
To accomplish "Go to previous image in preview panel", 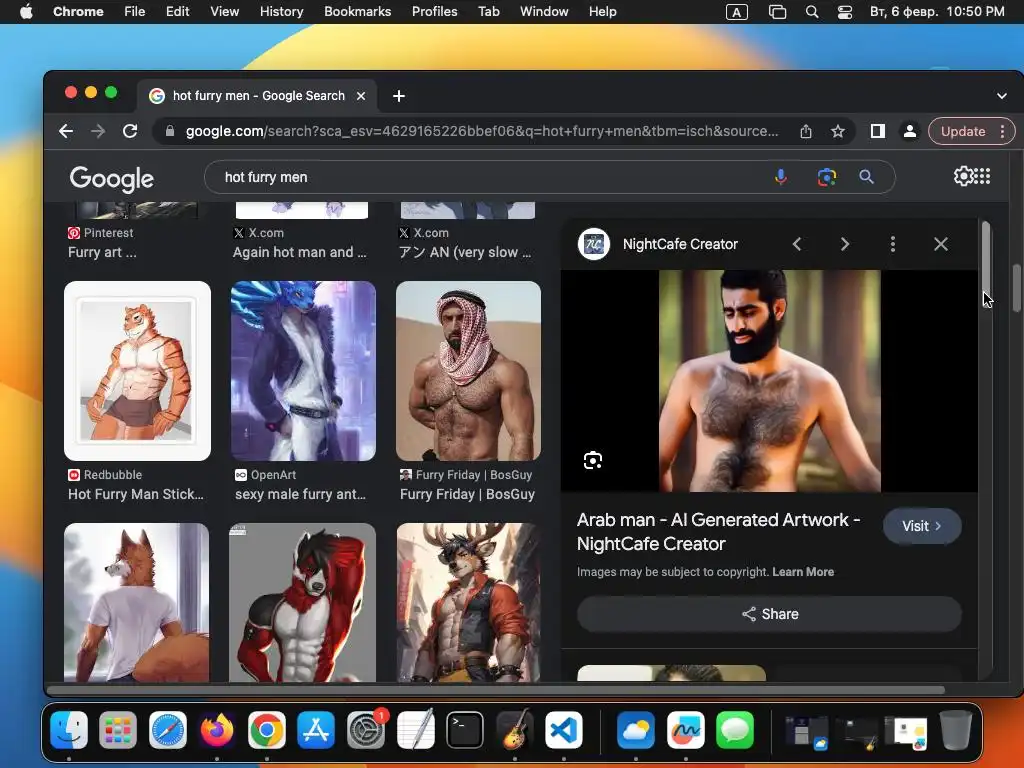I will coord(797,244).
